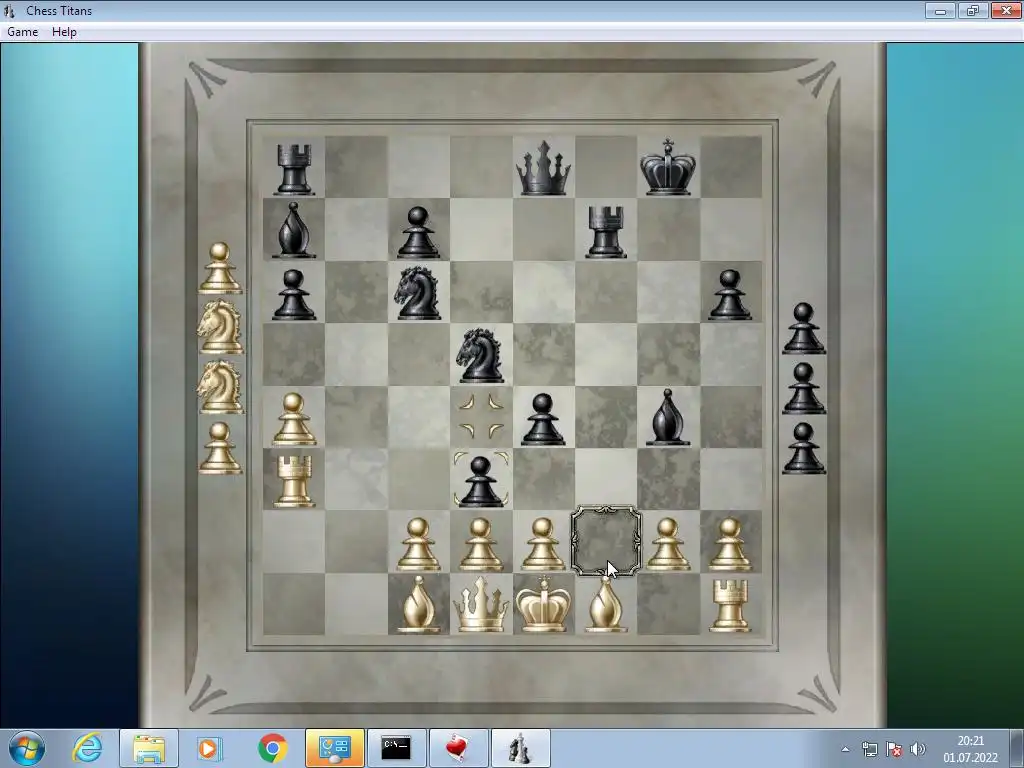Switch to the Hearts card game taskbar icon
This screenshot has width=1024, height=768.
(458, 748)
